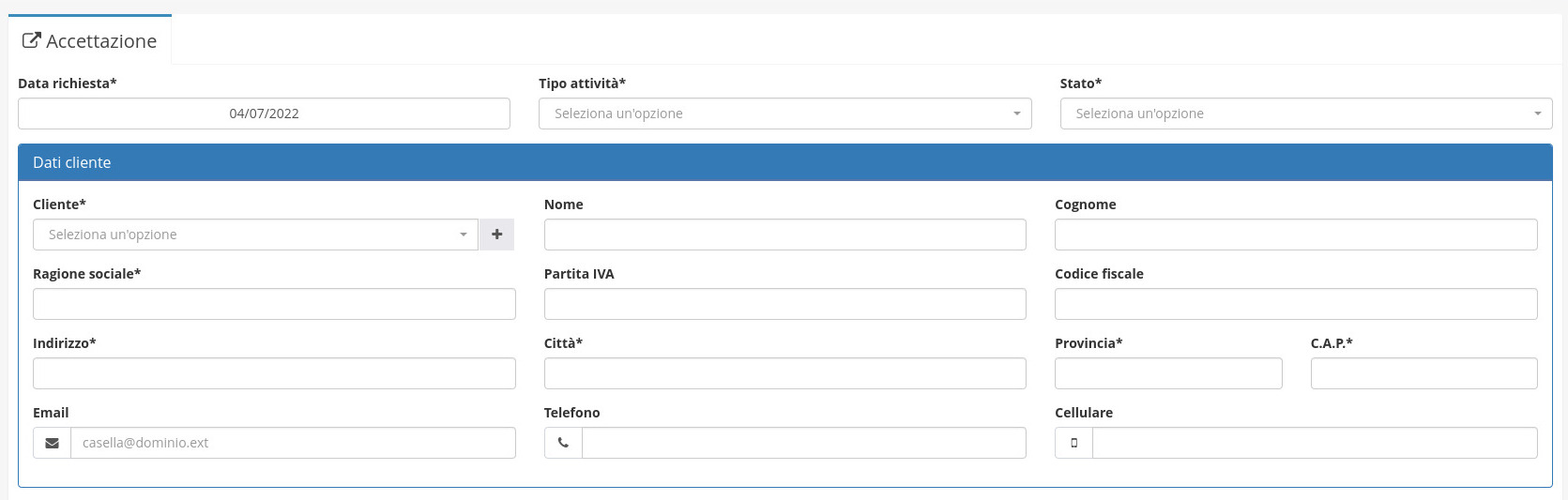Click the envelope icon beside Email field
Image resolution: width=1568 pixels, height=500 pixels.
(x=52, y=443)
